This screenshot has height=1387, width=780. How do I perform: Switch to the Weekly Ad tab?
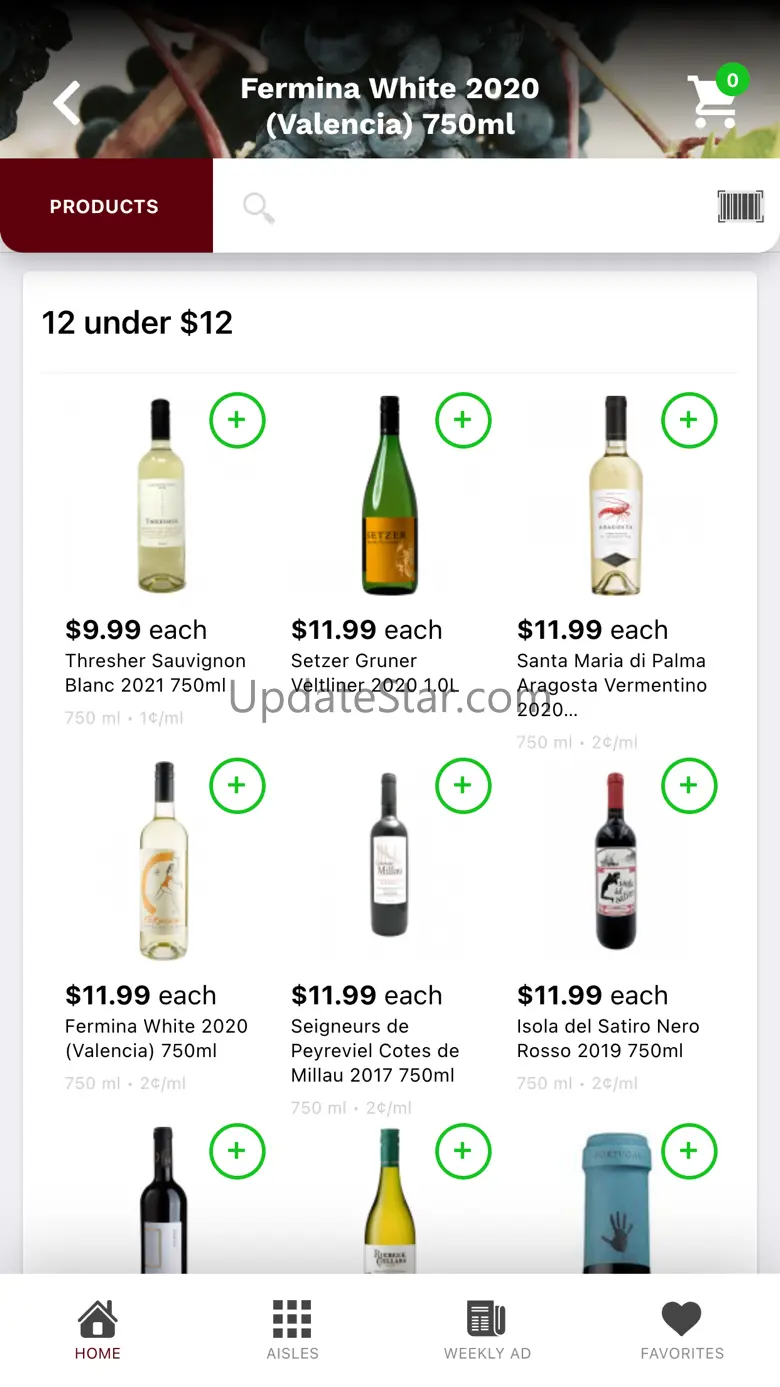pyautogui.click(x=487, y=1330)
